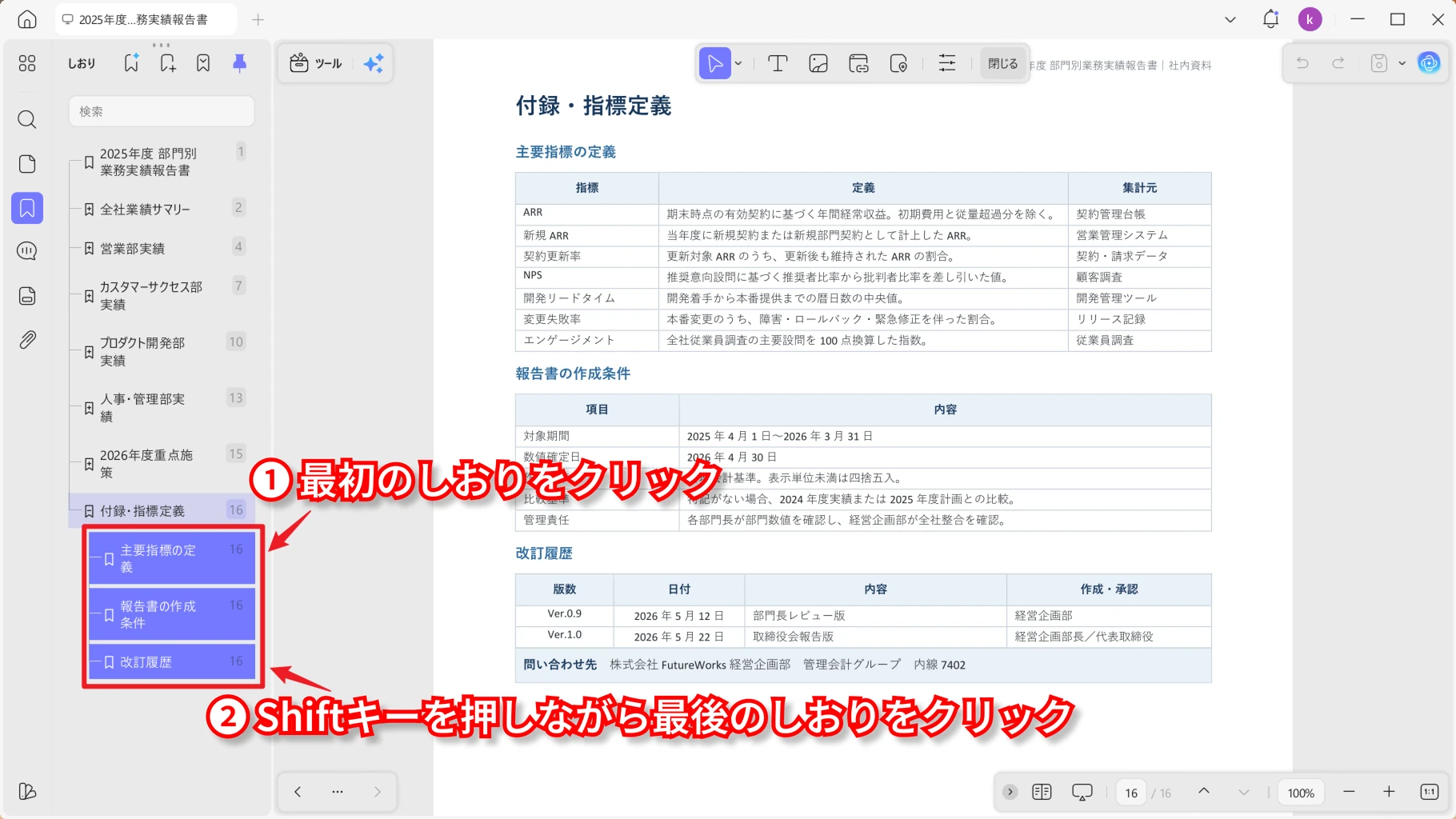Click the 閉じる button
Image resolution: width=1456 pixels, height=819 pixels.
(1002, 63)
